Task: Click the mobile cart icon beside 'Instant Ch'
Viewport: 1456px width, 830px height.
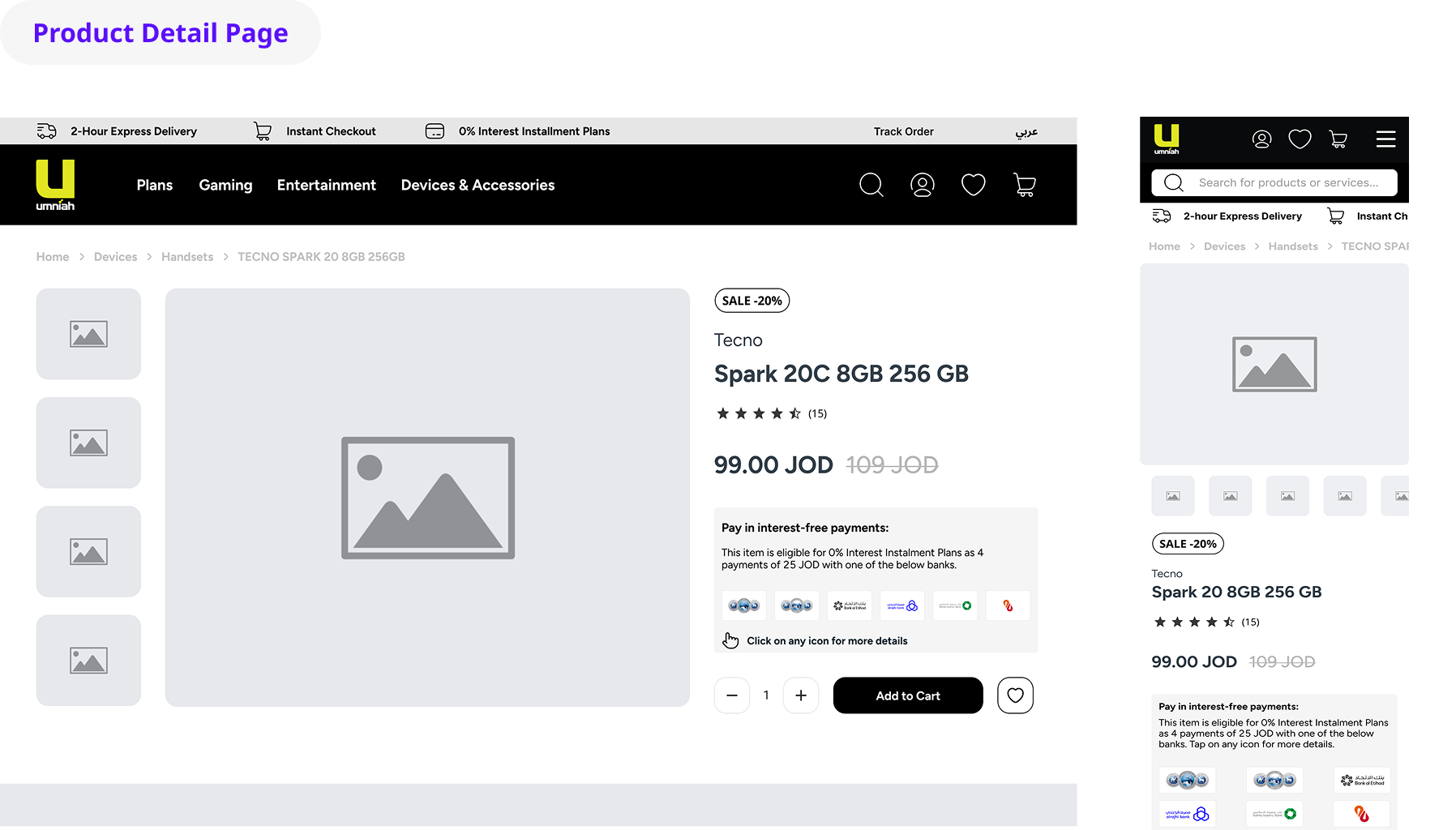Action: [x=1335, y=216]
